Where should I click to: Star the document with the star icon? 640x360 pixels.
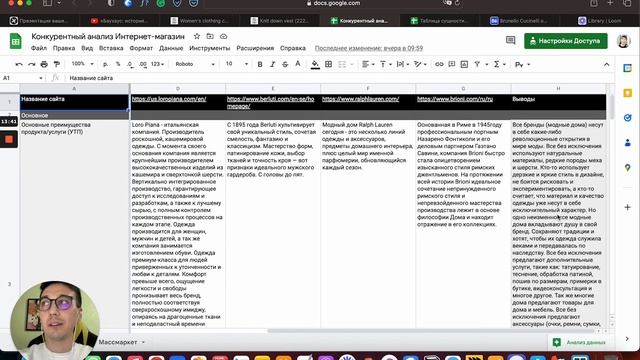pyautogui.click(x=197, y=36)
